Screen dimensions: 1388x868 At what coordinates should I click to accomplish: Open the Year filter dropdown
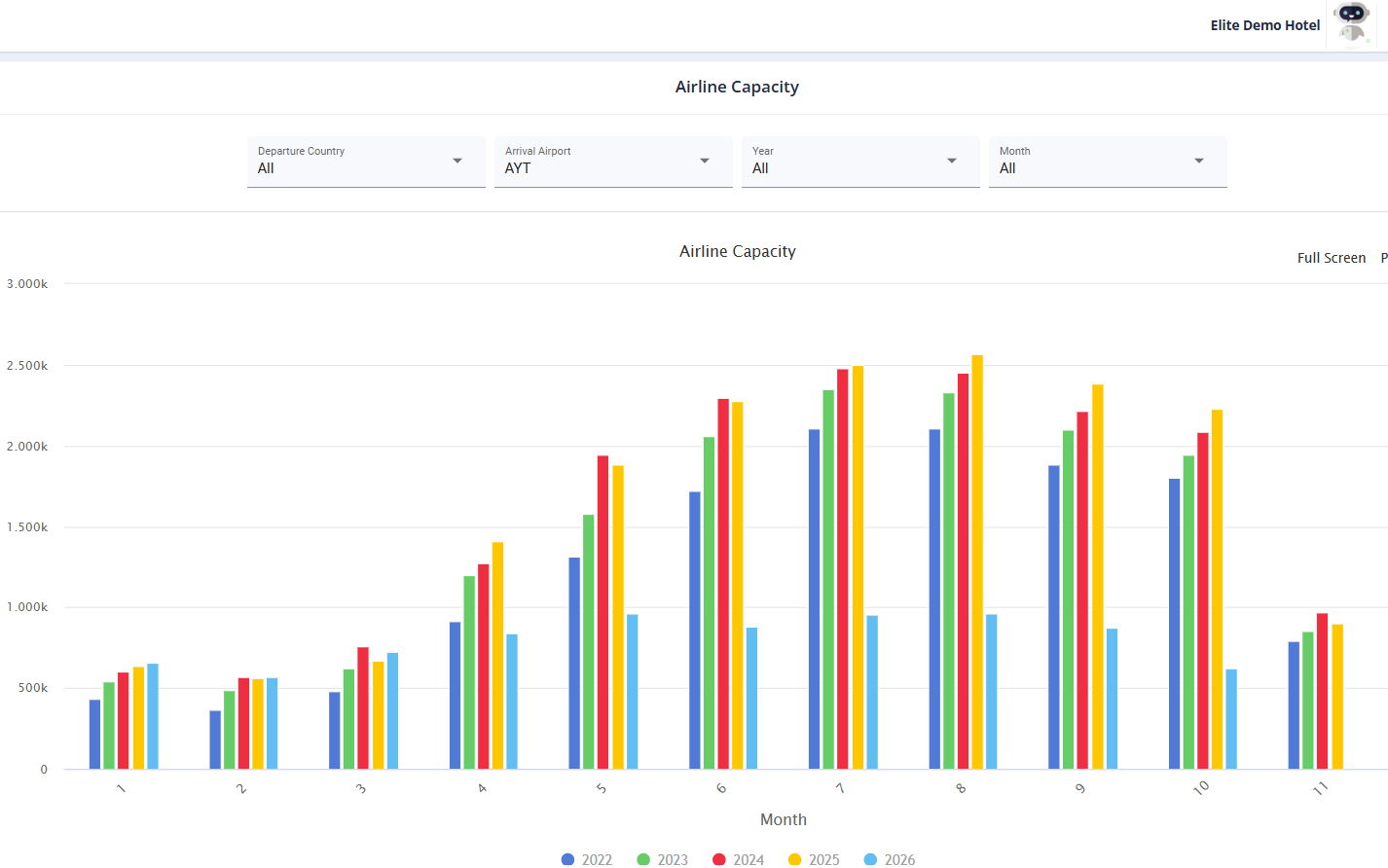tap(859, 162)
